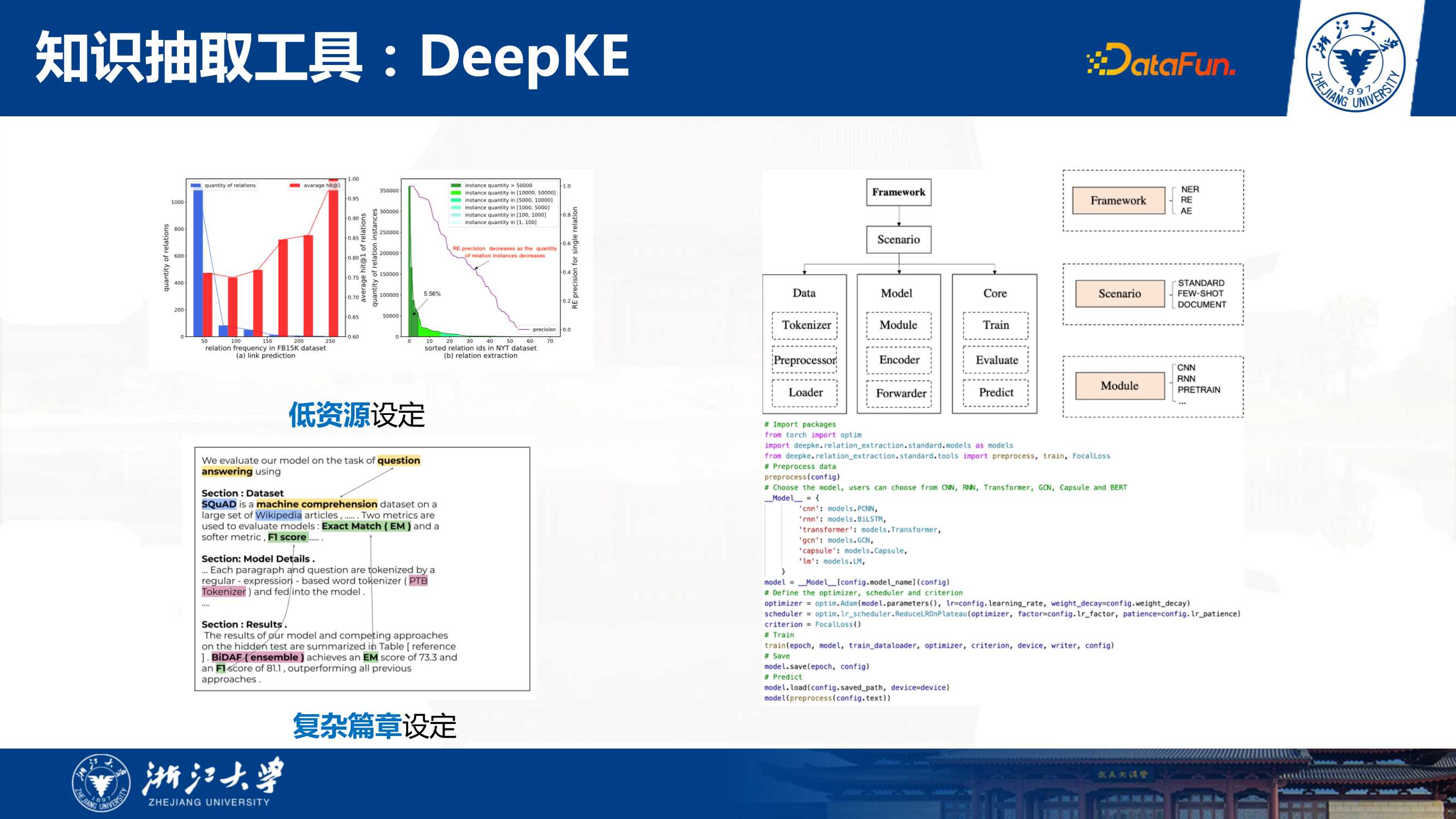Click the 'avarage hit@1' legend entry
The height and width of the screenshot is (819, 1456).
315,186
